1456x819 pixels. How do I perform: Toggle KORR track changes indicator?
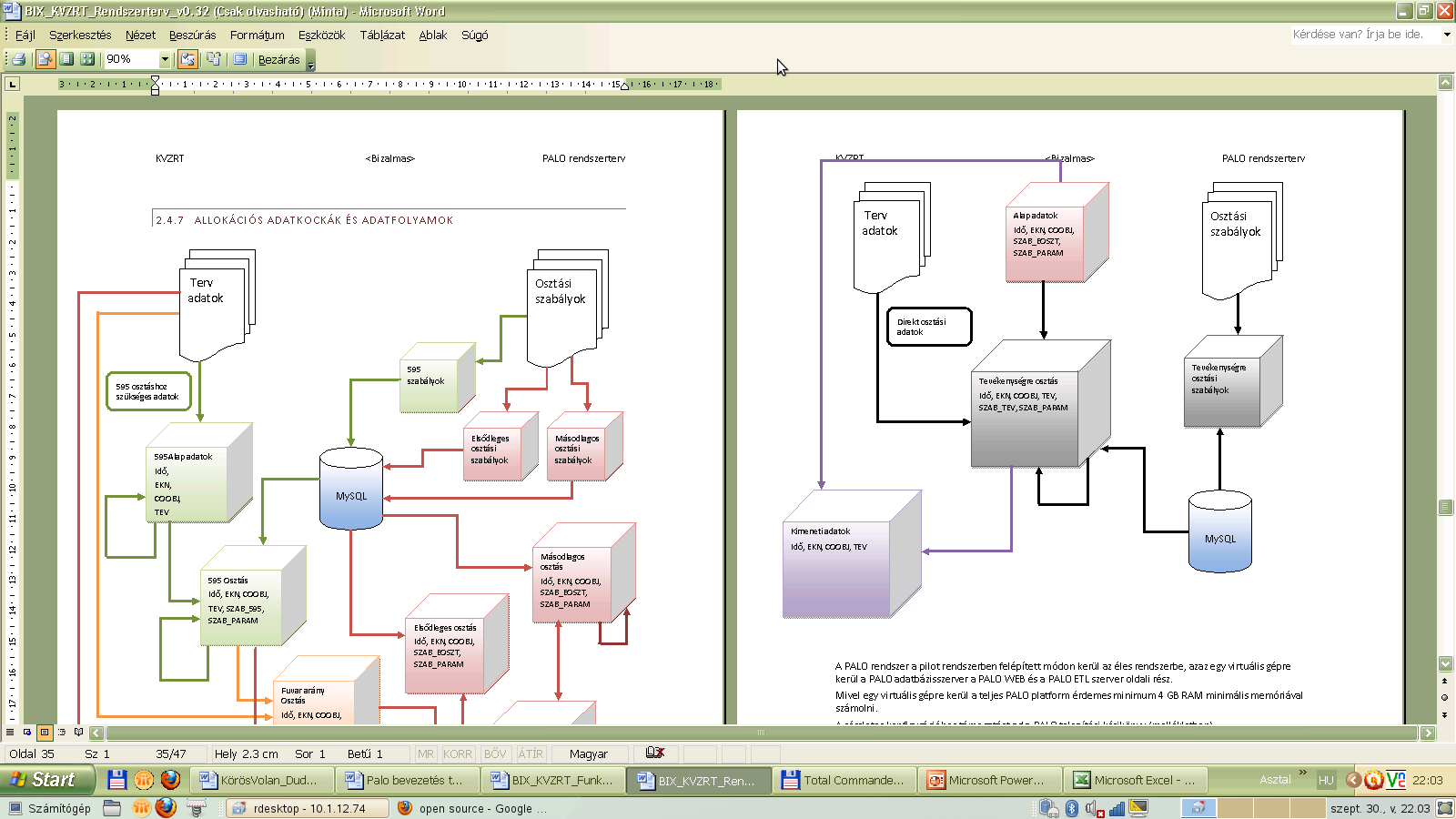pos(458,753)
